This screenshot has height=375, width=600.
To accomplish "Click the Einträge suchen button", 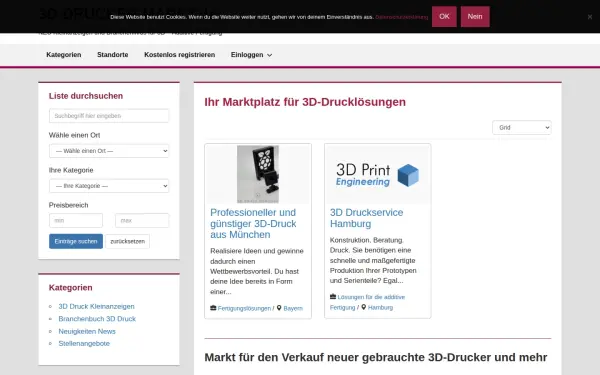I will 76,241.
